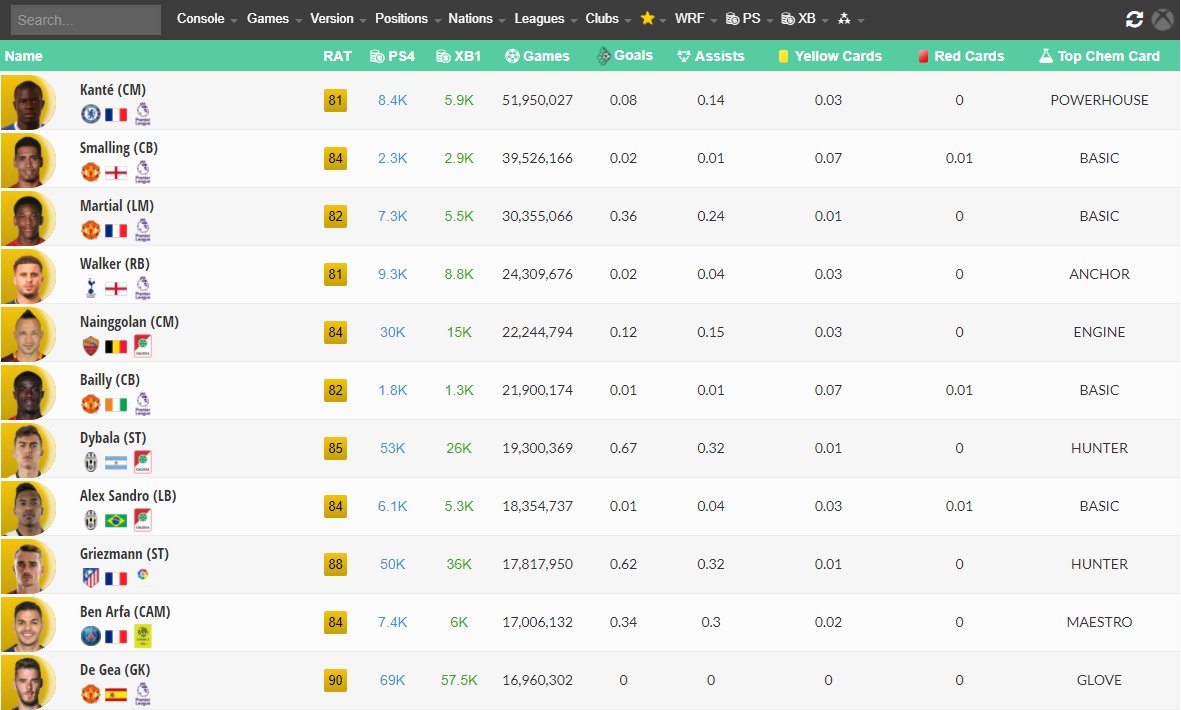Click Griezmann's 88 rating badge
This screenshot has height=710, width=1181.
click(x=335, y=564)
